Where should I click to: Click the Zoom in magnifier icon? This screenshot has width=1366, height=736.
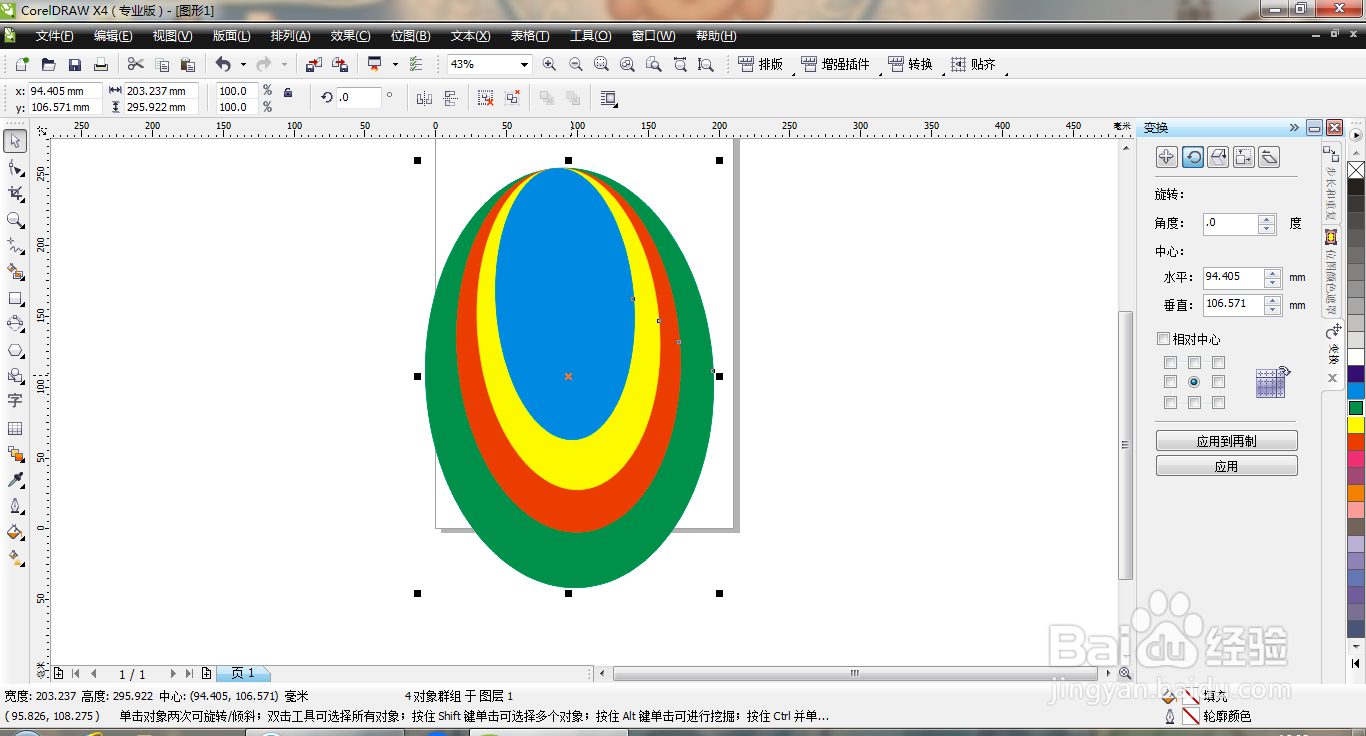point(549,64)
